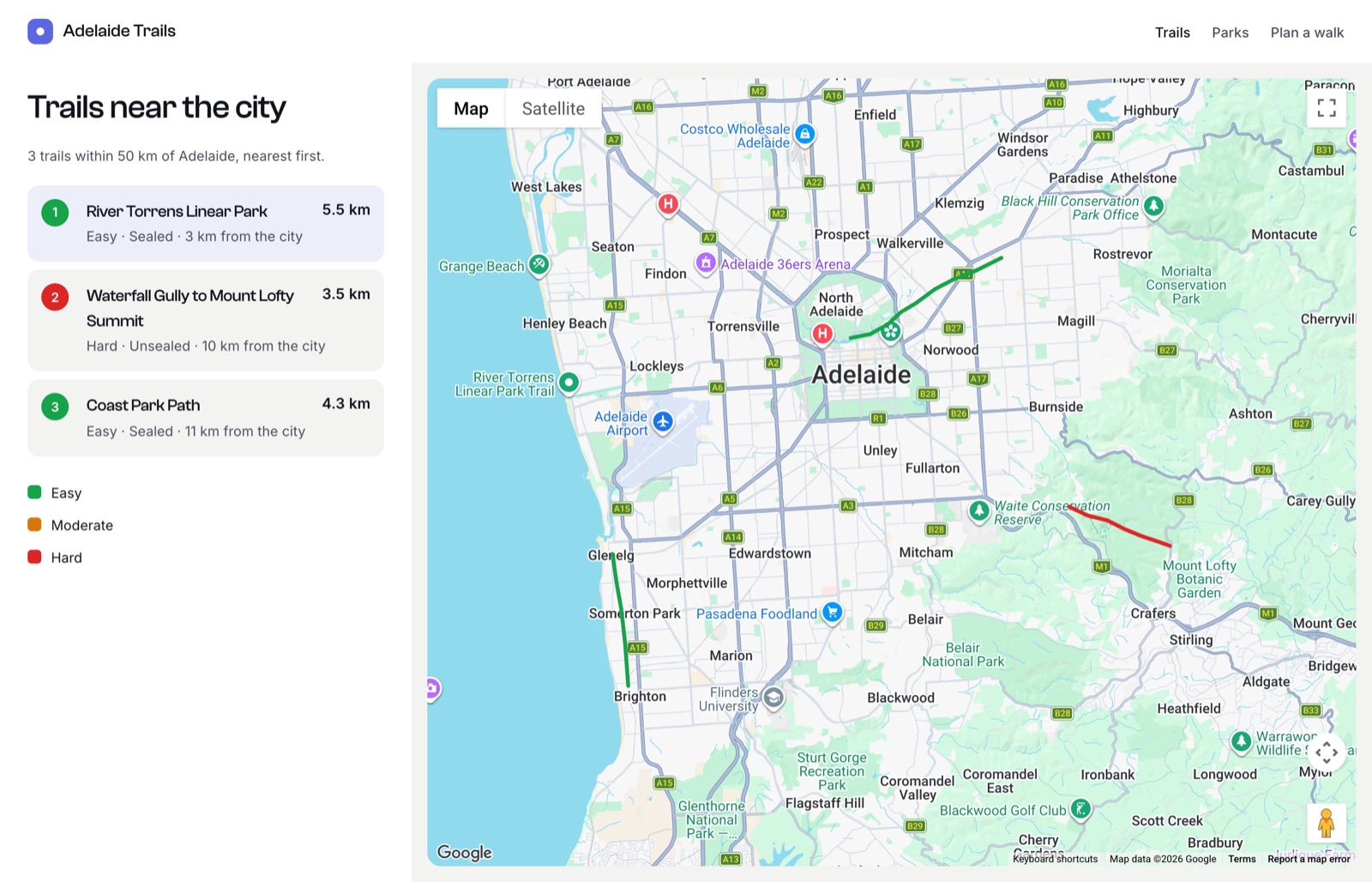Open the map Terms link
The width and height of the screenshot is (1372, 882).
[1242, 859]
